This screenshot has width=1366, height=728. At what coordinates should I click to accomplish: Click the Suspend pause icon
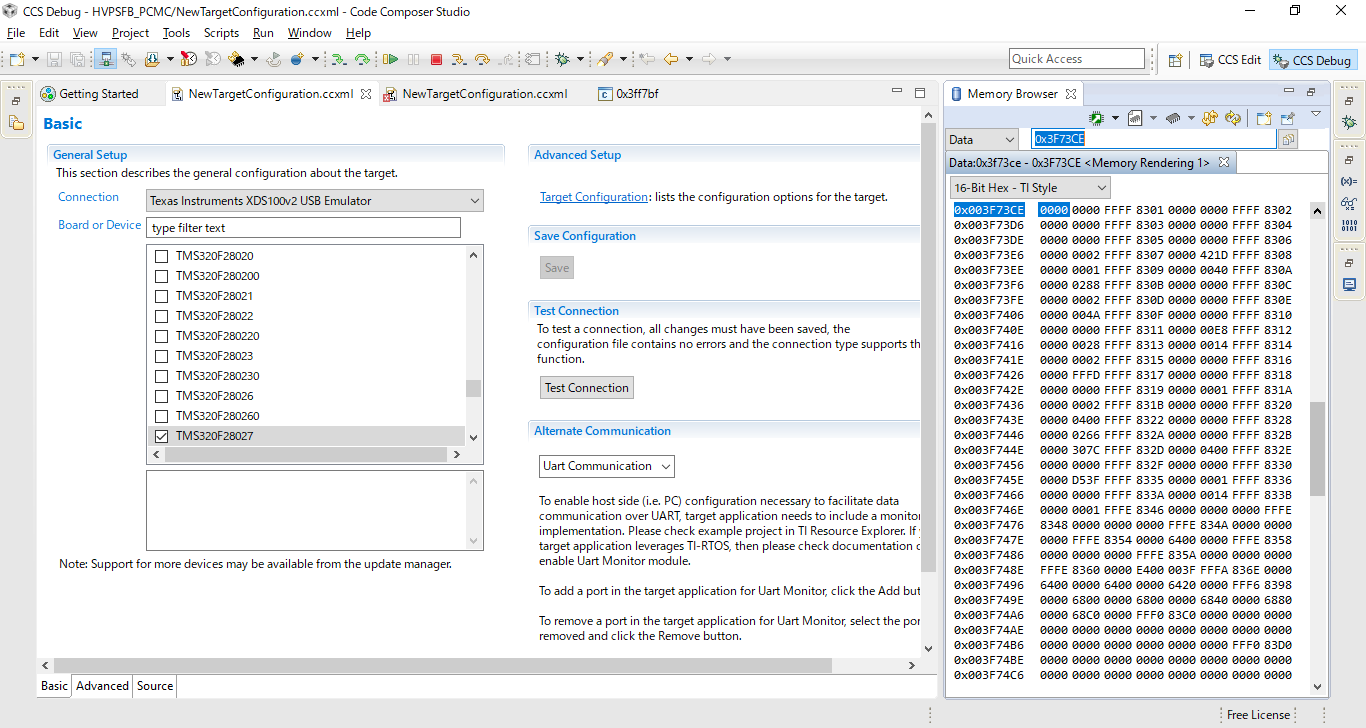click(413, 59)
